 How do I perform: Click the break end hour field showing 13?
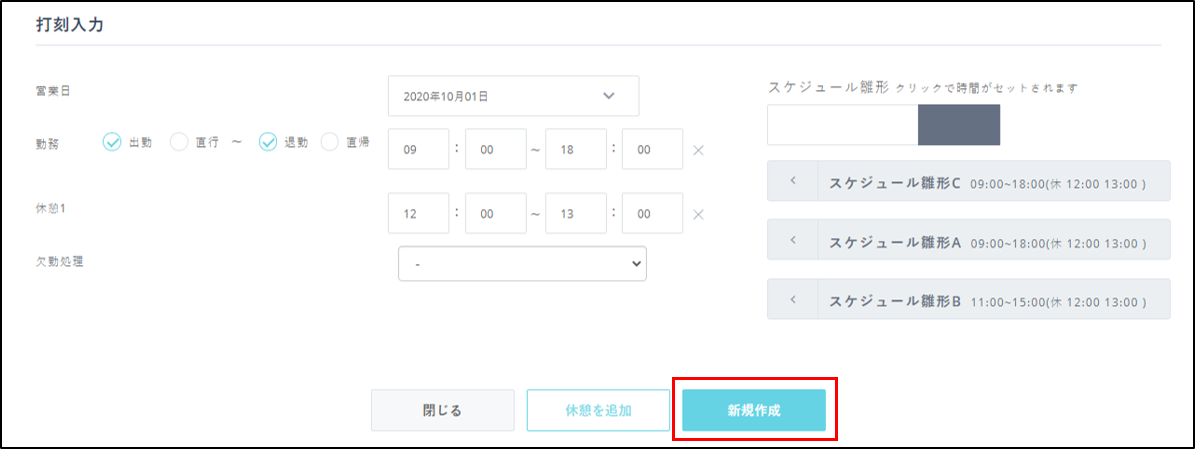click(x=575, y=214)
